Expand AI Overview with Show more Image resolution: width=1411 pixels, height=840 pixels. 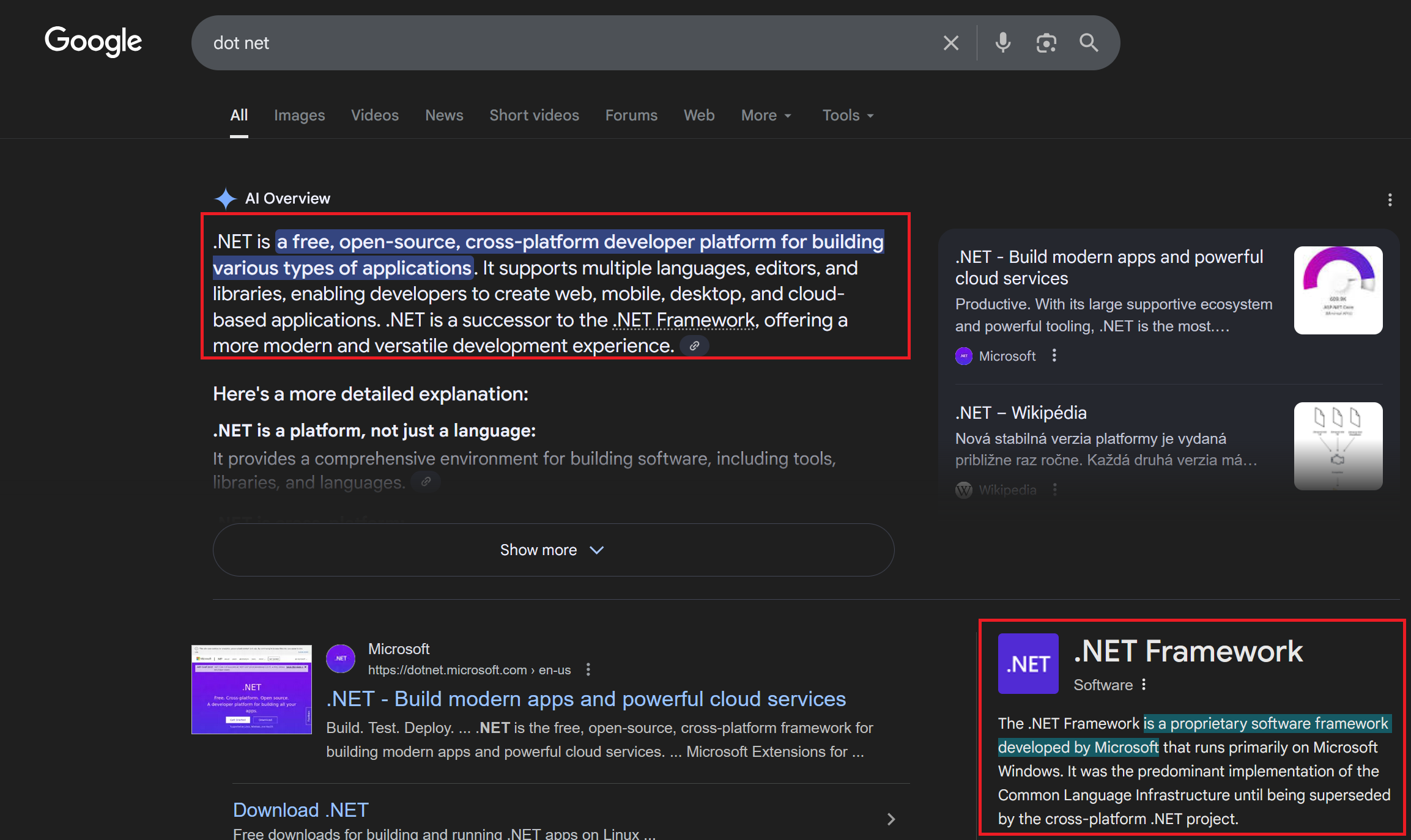coord(554,550)
